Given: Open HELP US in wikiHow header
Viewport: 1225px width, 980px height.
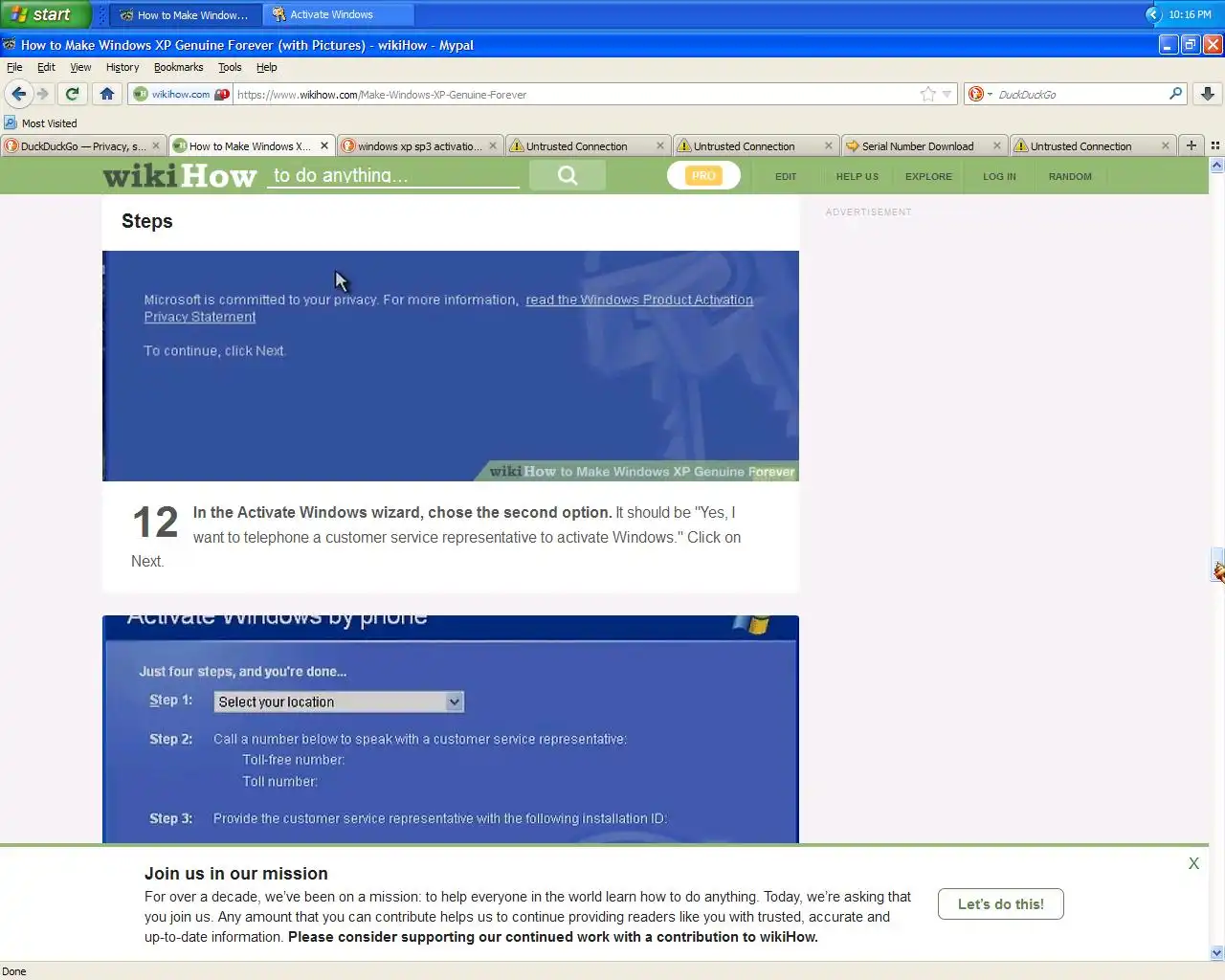Looking at the screenshot, I should 857,176.
